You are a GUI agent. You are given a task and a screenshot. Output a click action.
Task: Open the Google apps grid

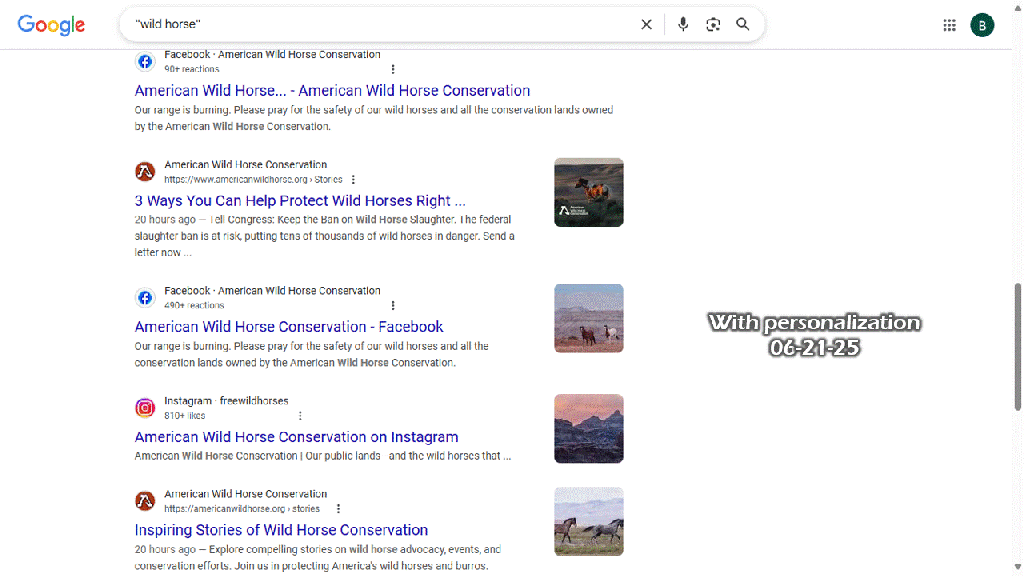949,25
